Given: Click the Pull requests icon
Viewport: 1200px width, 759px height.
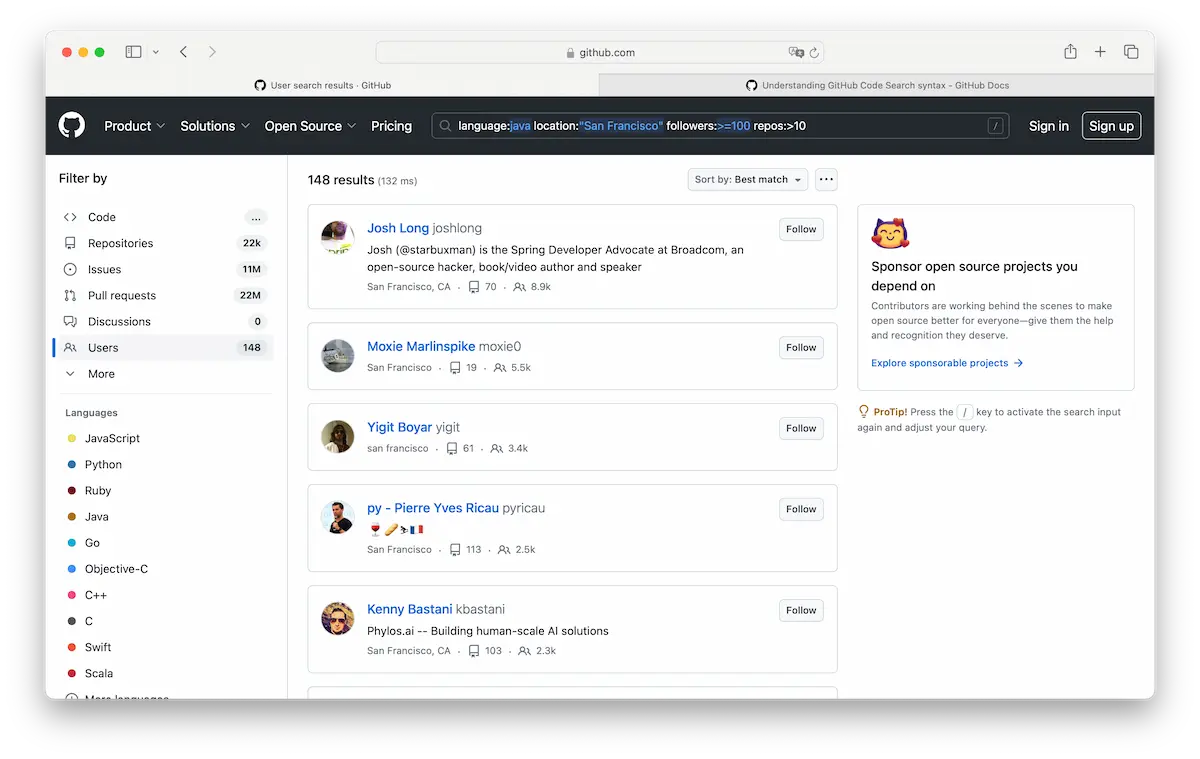Looking at the screenshot, I should (68, 295).
